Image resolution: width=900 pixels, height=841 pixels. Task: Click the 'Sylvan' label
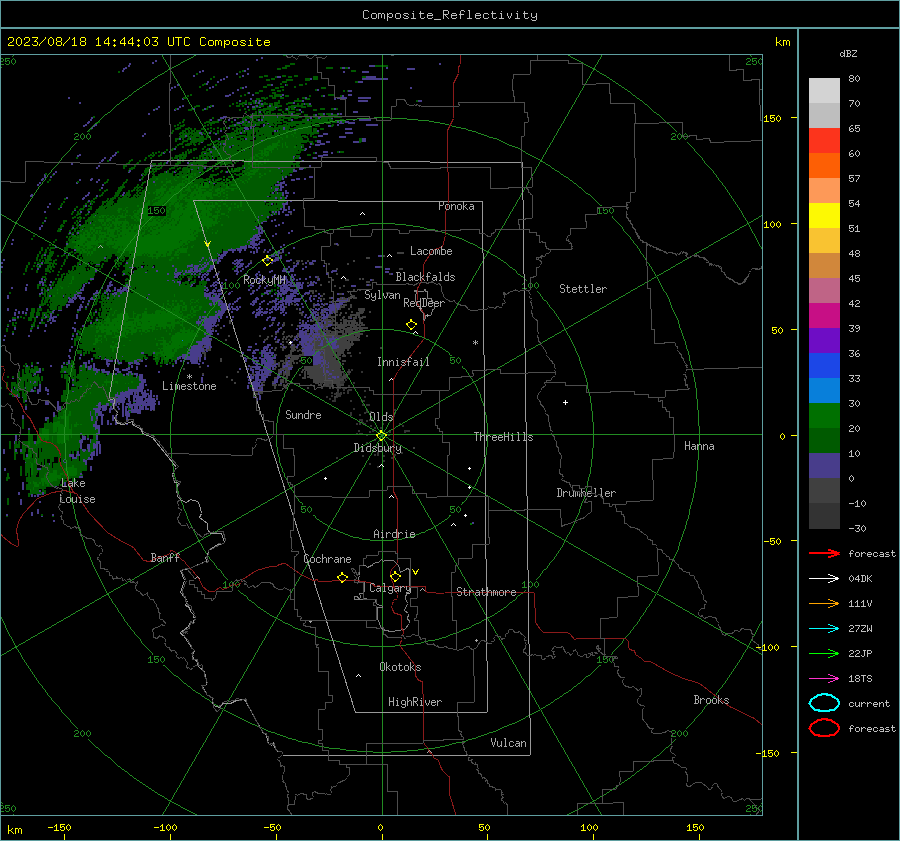382,295
